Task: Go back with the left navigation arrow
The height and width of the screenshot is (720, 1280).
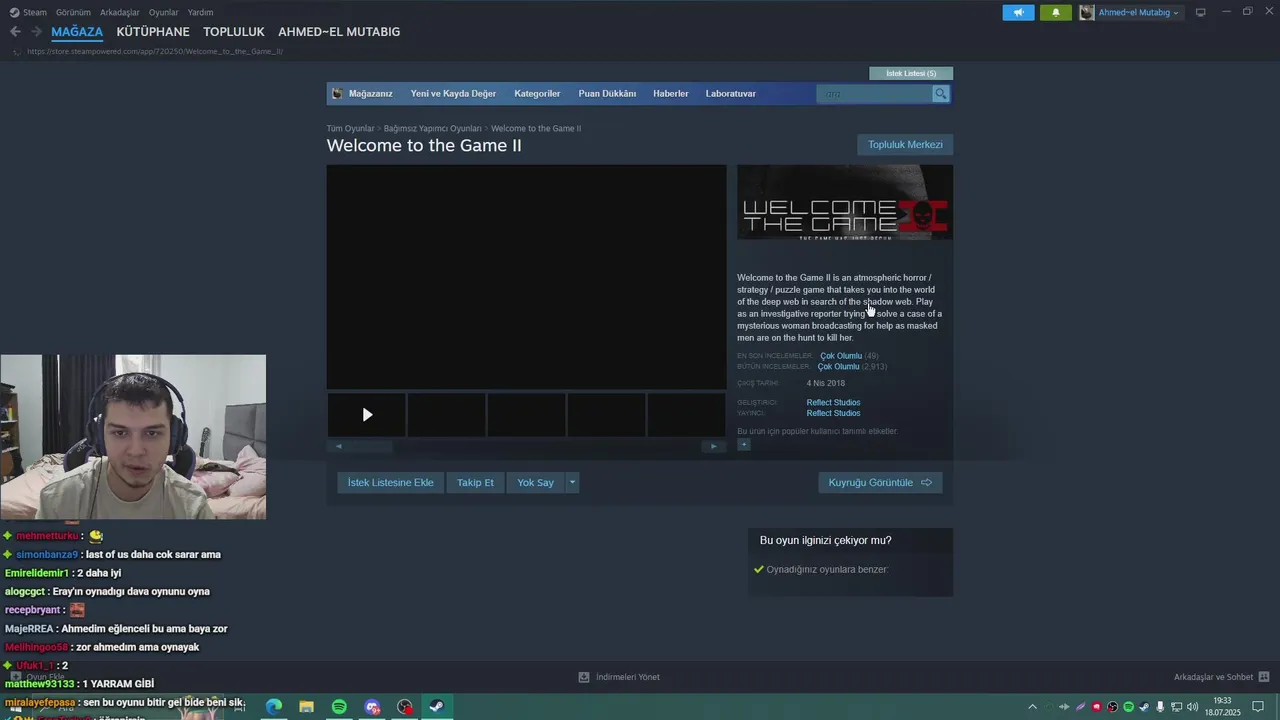Action: tap(15, 32)
